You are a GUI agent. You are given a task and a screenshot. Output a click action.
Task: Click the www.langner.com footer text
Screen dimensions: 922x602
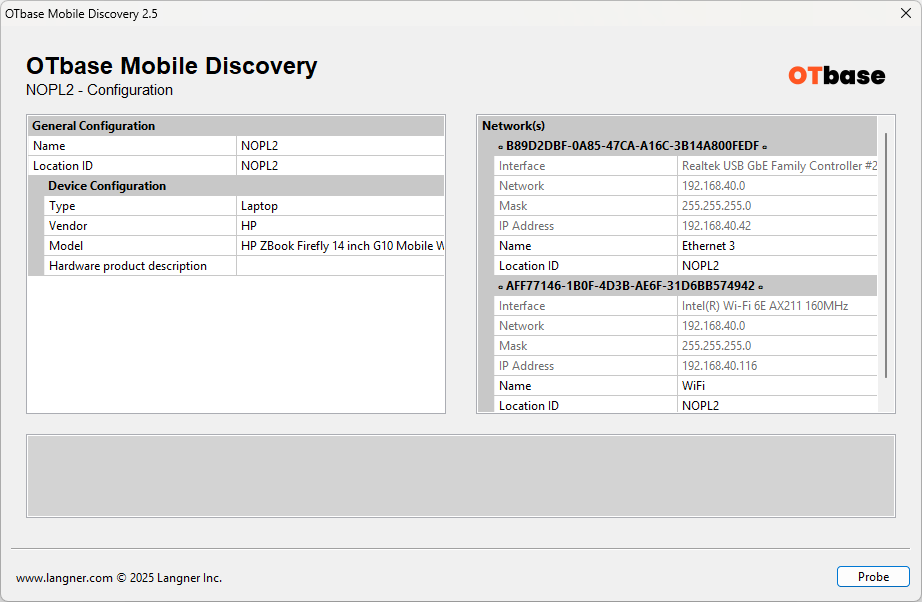click(x=64, y=578)
